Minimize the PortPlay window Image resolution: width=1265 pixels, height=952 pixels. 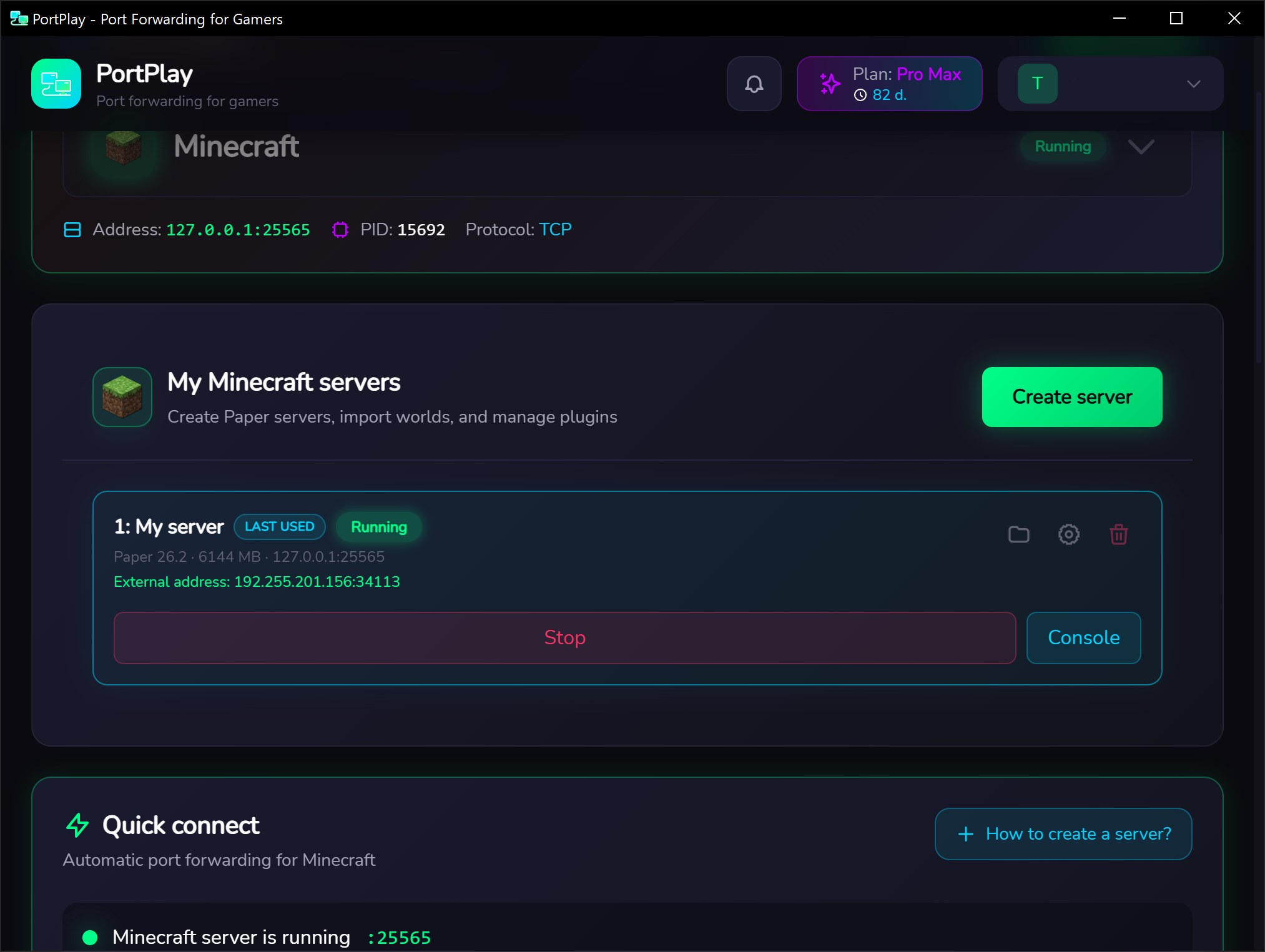pyautogui.click(x=1119, y=18)
